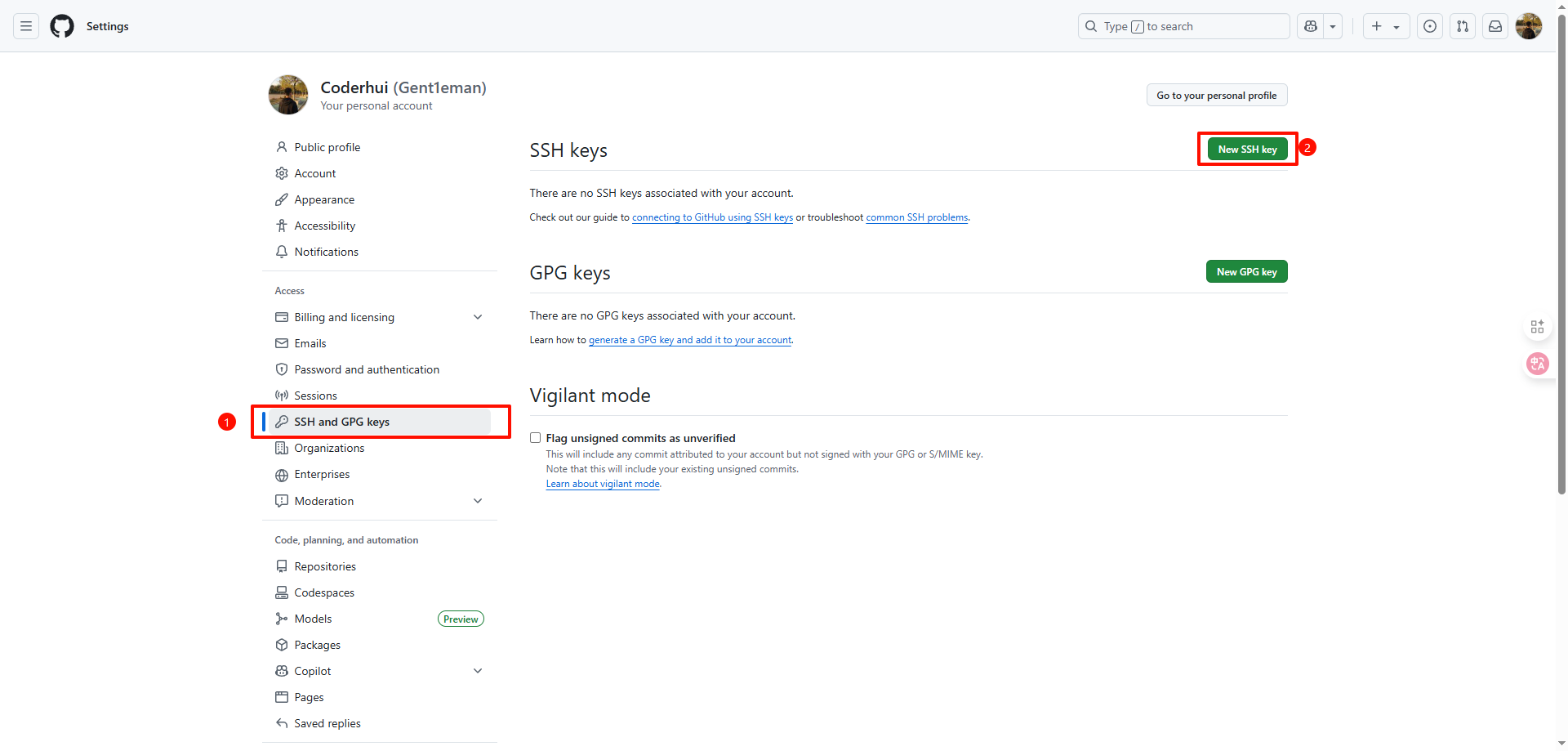Open the Copilot chat icon in header
The height and width of the screenshot is (751, 1568).
pos(1311,26)
